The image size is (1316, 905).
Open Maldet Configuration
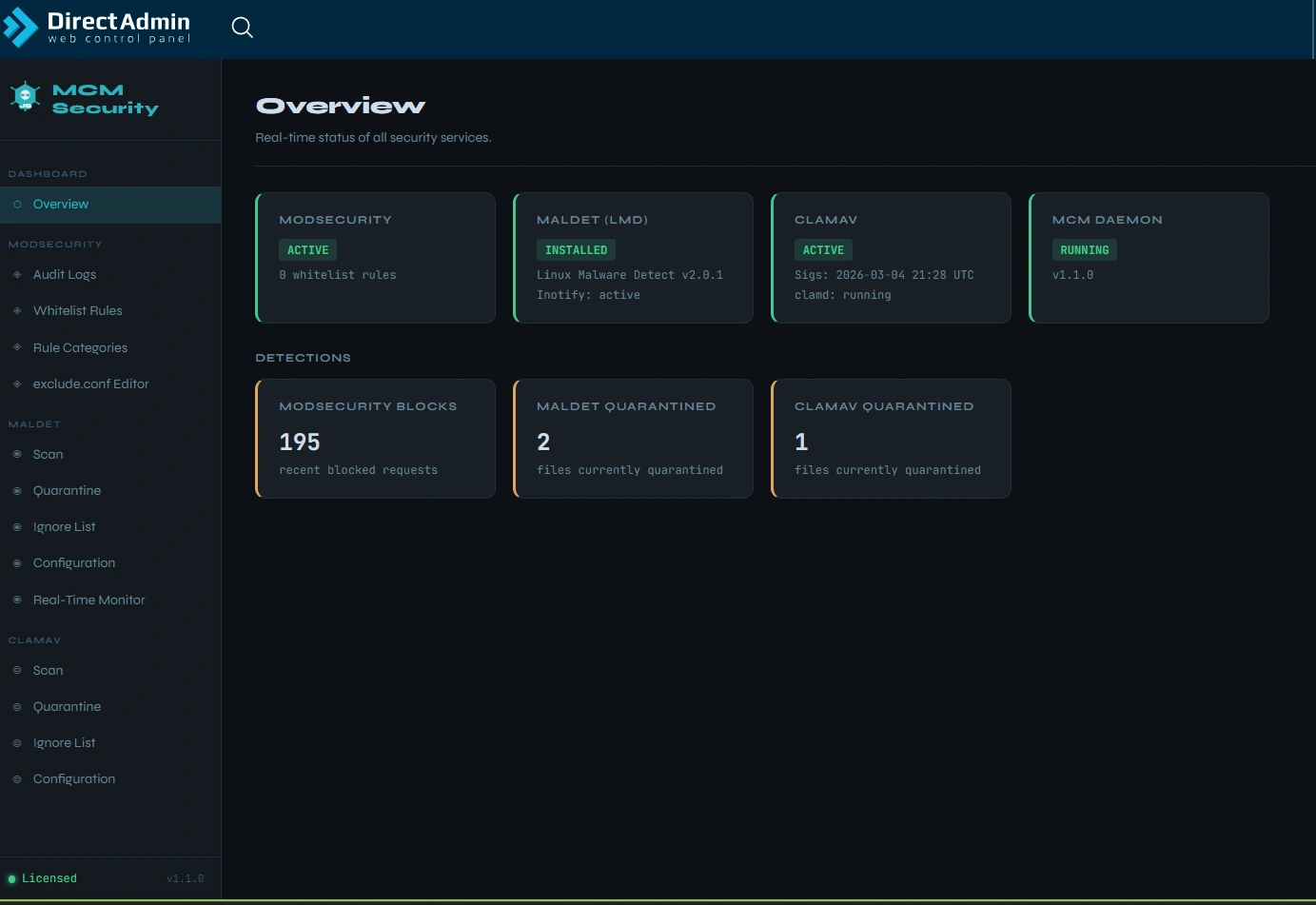pos(110,563)
